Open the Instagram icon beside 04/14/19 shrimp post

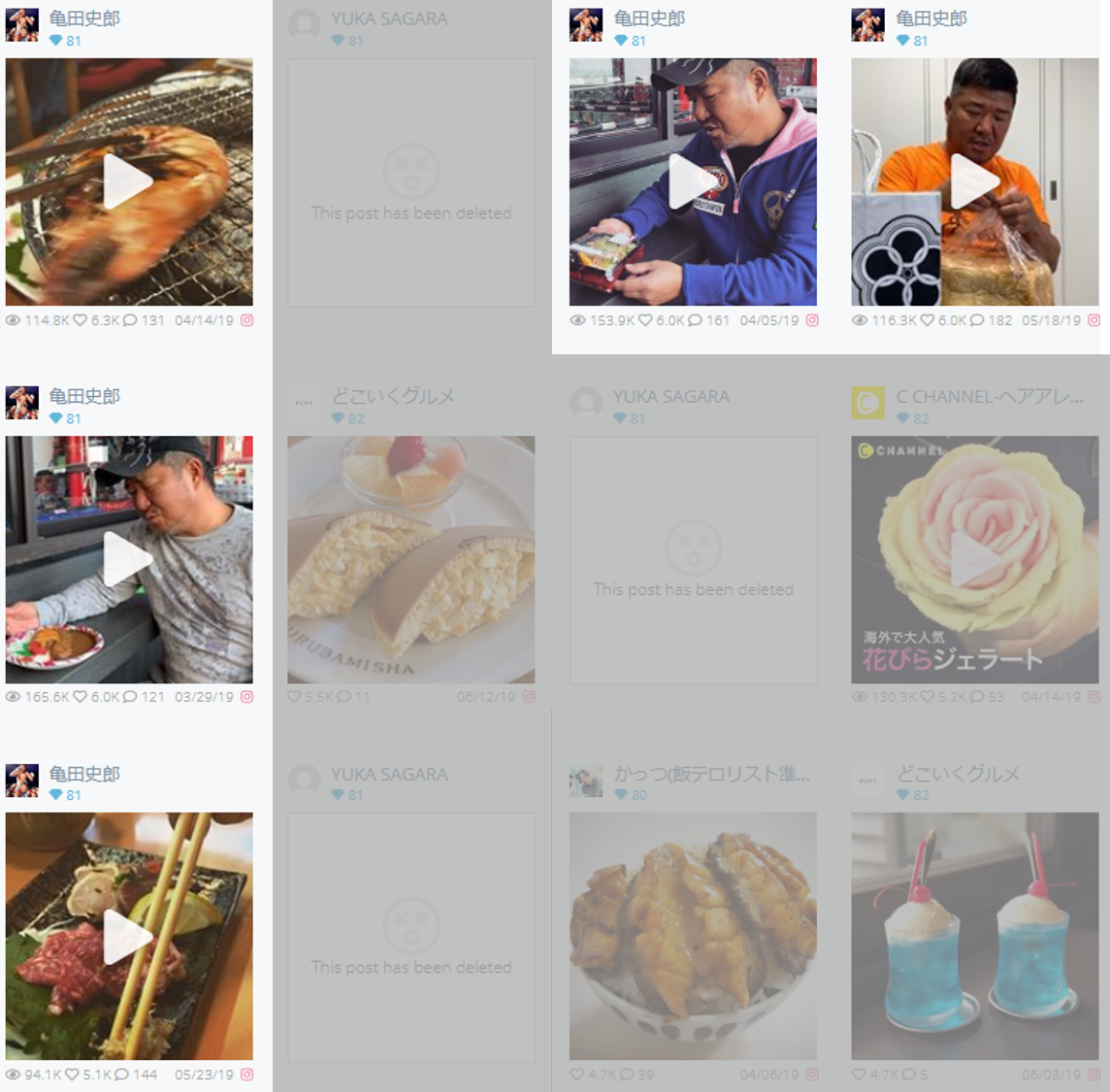[x=246, y=320]
